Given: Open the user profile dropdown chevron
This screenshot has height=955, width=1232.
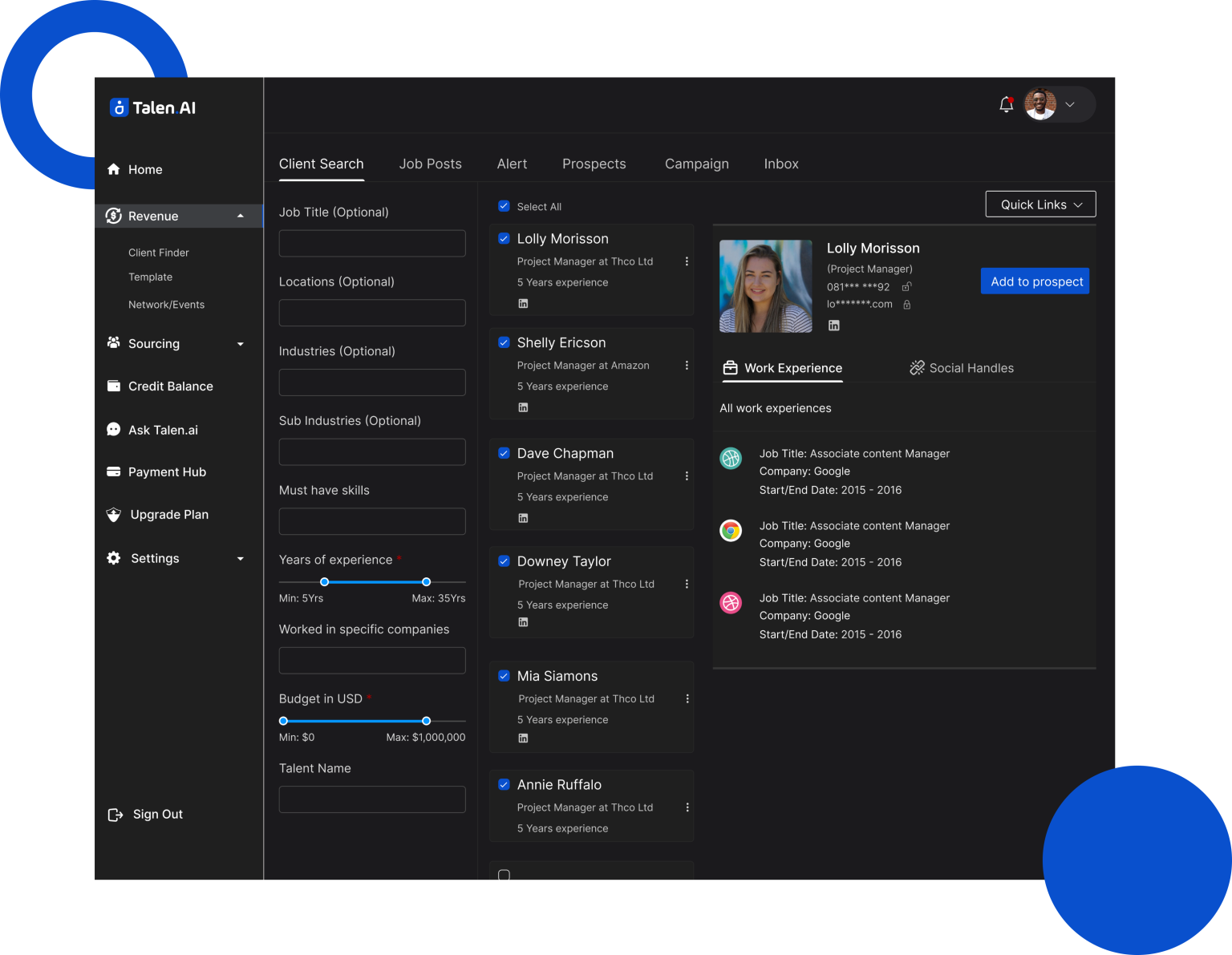Looking at the screenshot, I should [x=1070, y=104].
